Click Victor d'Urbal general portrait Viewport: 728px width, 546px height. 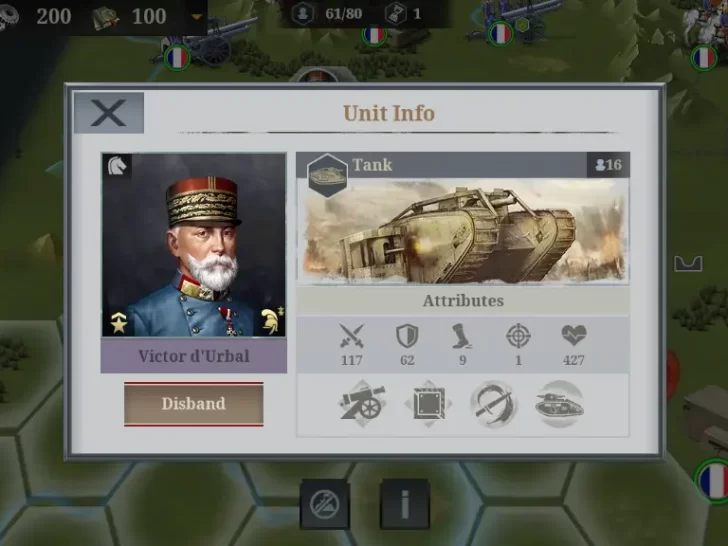(x=194, y=245)
